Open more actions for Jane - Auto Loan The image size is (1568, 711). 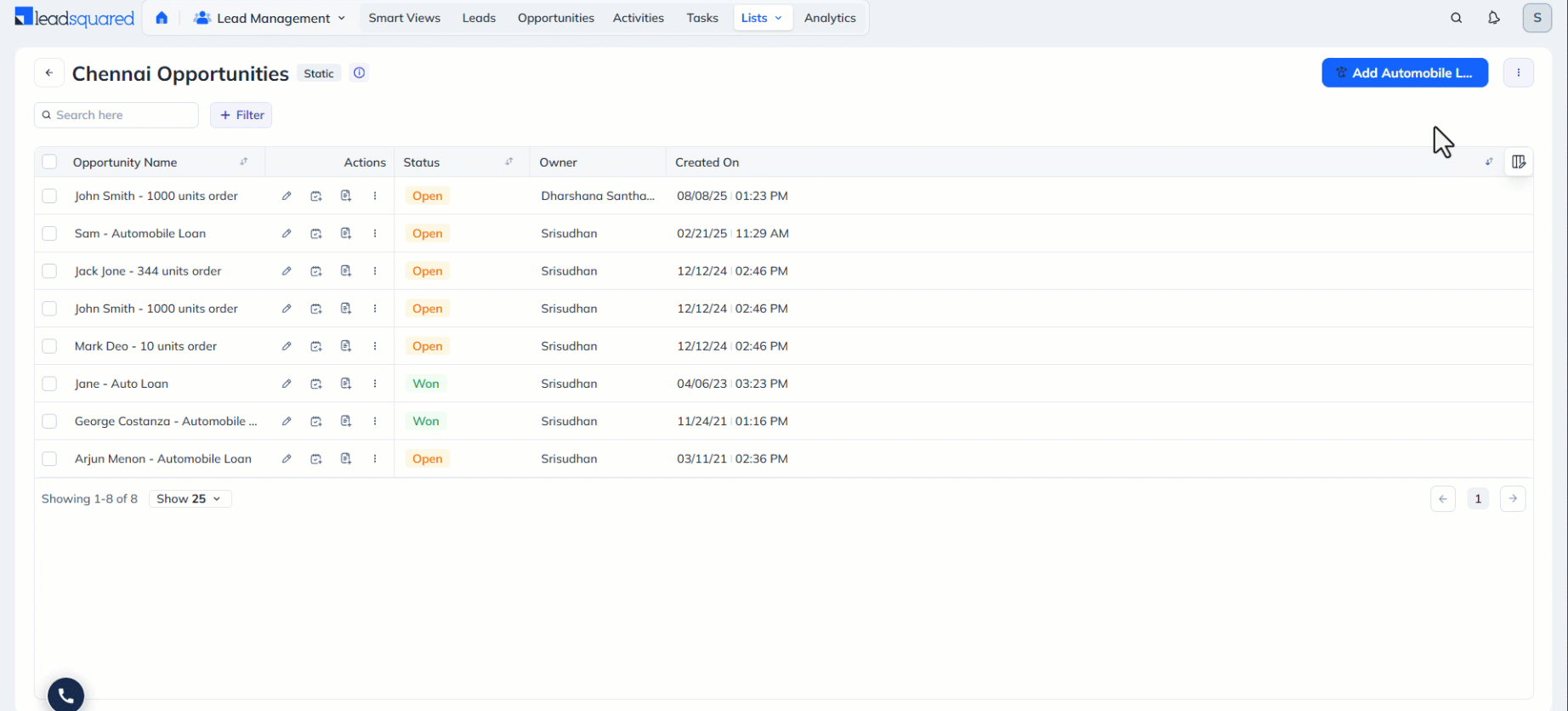(375, 384)
